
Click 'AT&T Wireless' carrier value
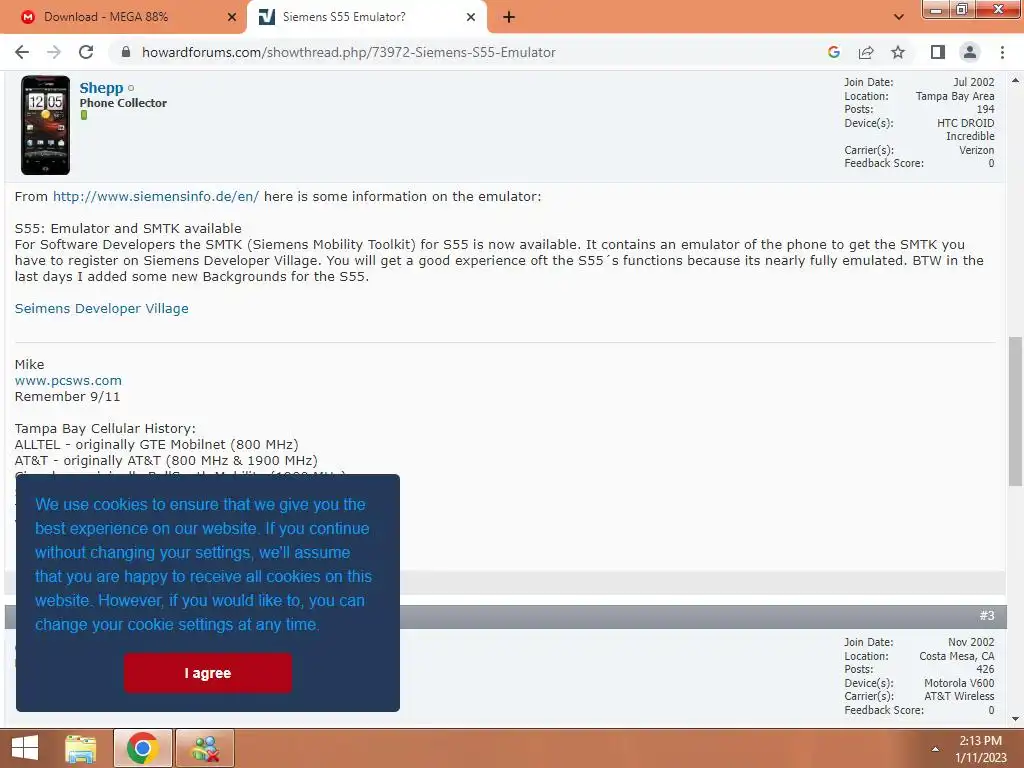point(959,696)
